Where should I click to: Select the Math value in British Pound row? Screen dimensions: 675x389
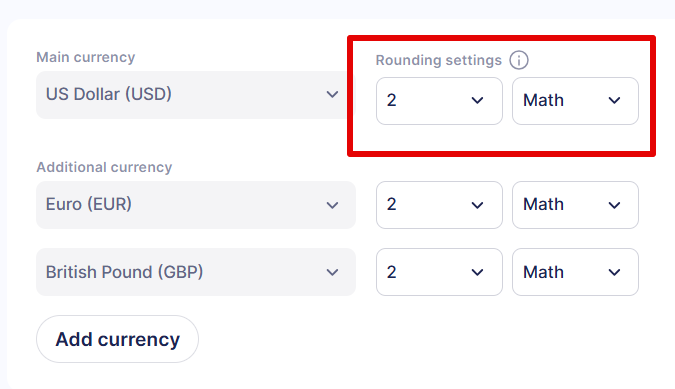(x=543, y=272)
